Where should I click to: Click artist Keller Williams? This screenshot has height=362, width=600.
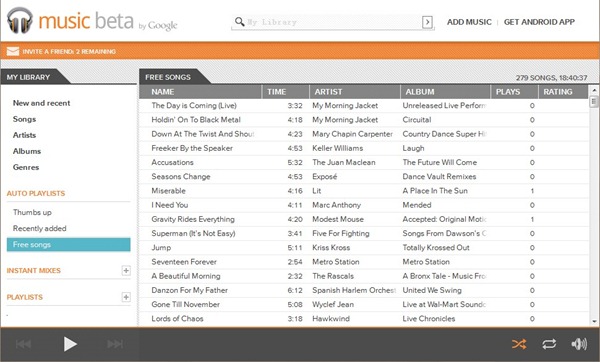(338, 148)
